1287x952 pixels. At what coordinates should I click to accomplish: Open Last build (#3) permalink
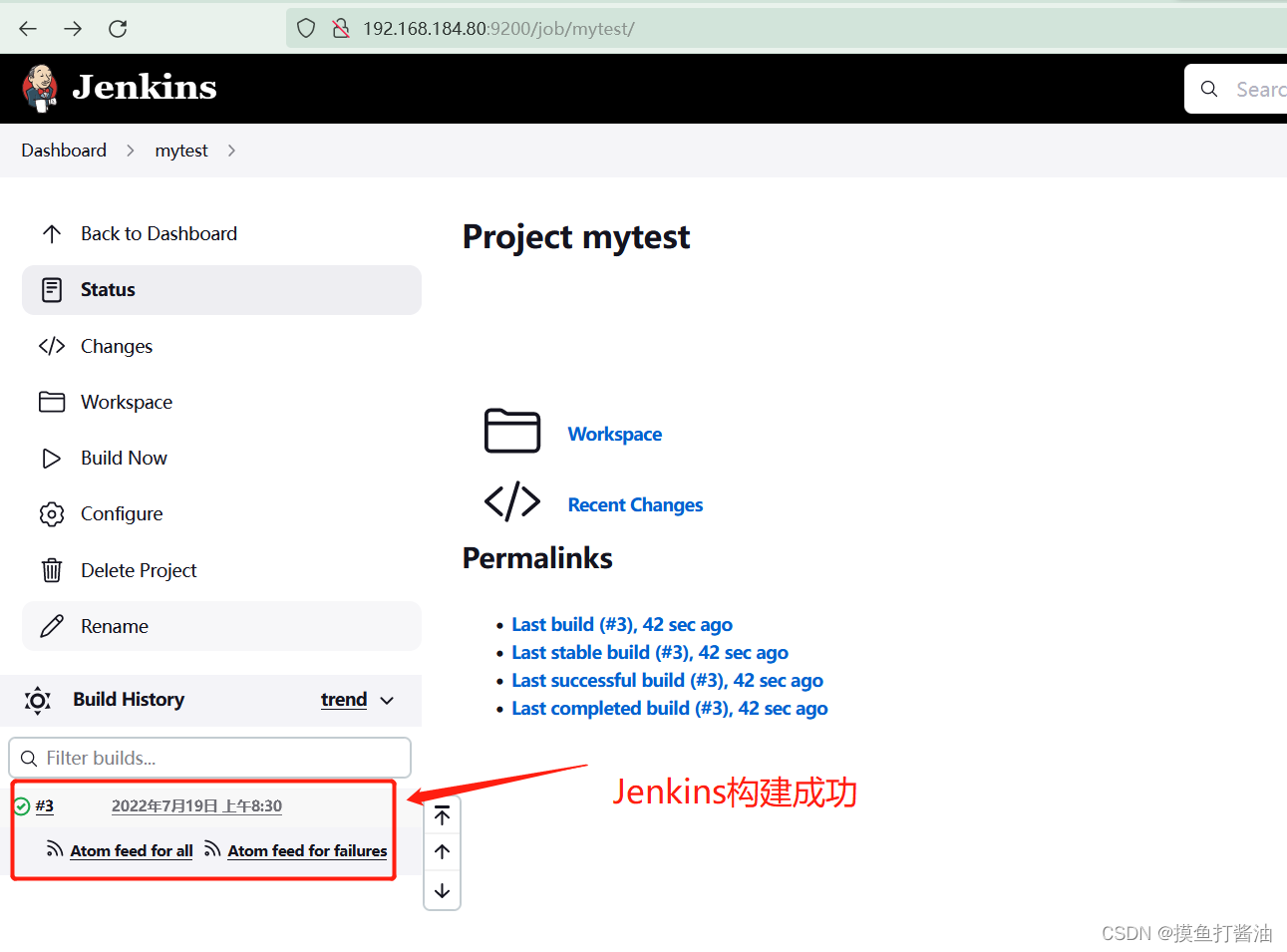(622, 624)
